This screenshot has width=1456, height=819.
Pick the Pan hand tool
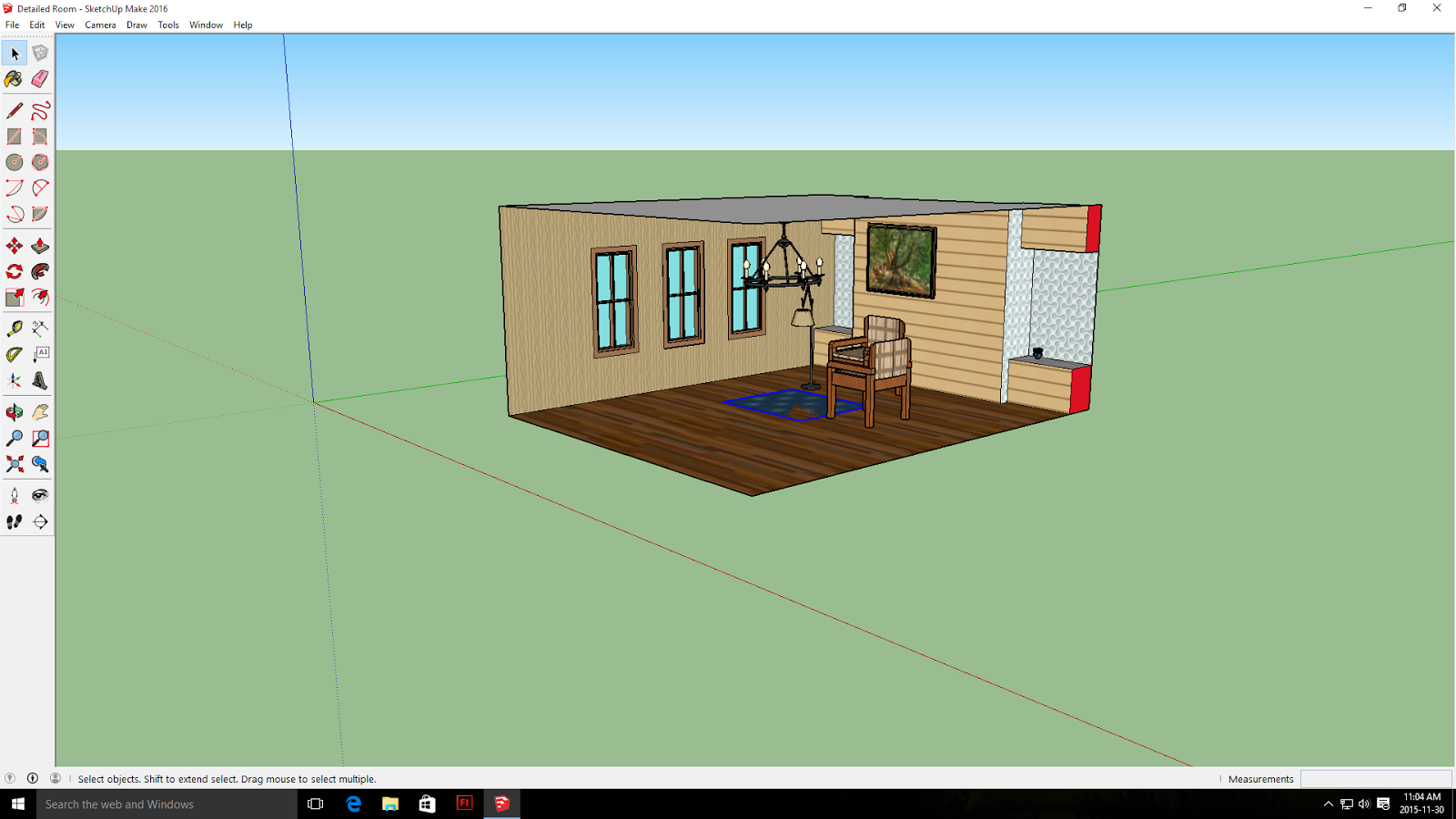point(40,413)
